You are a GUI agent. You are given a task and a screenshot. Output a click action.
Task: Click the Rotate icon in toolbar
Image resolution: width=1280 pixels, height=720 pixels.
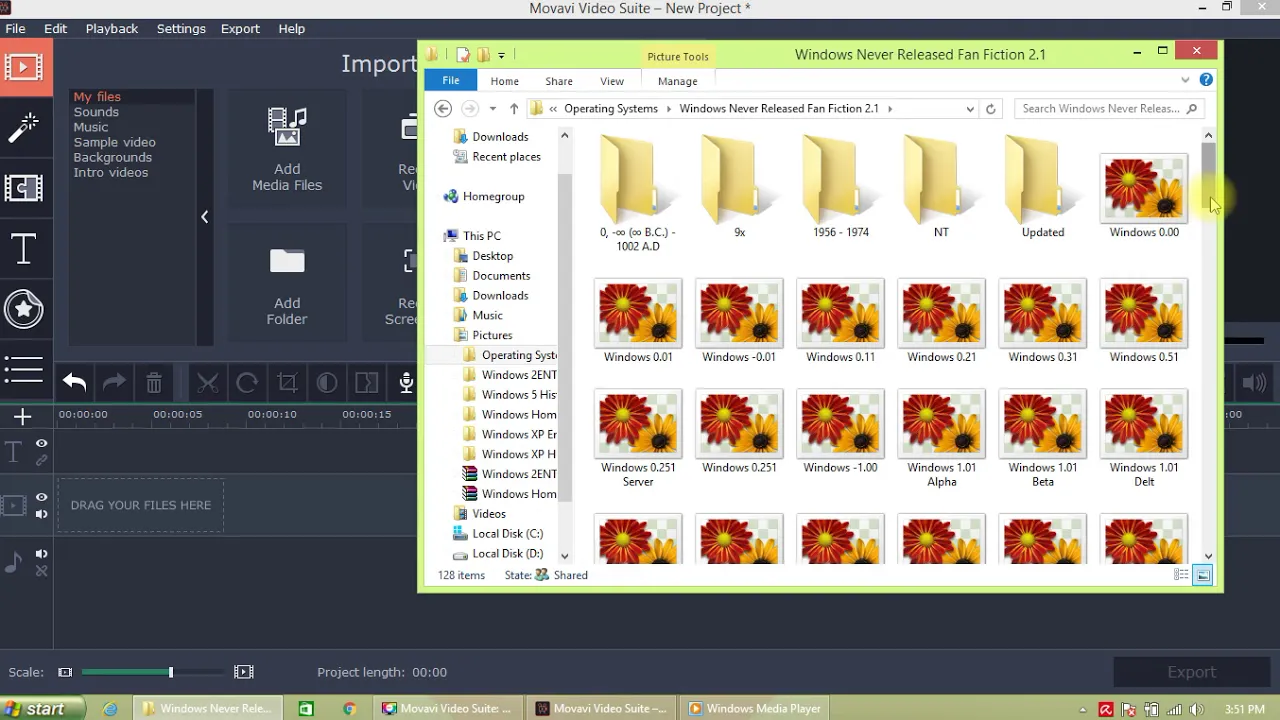click(x=247, y=382)
